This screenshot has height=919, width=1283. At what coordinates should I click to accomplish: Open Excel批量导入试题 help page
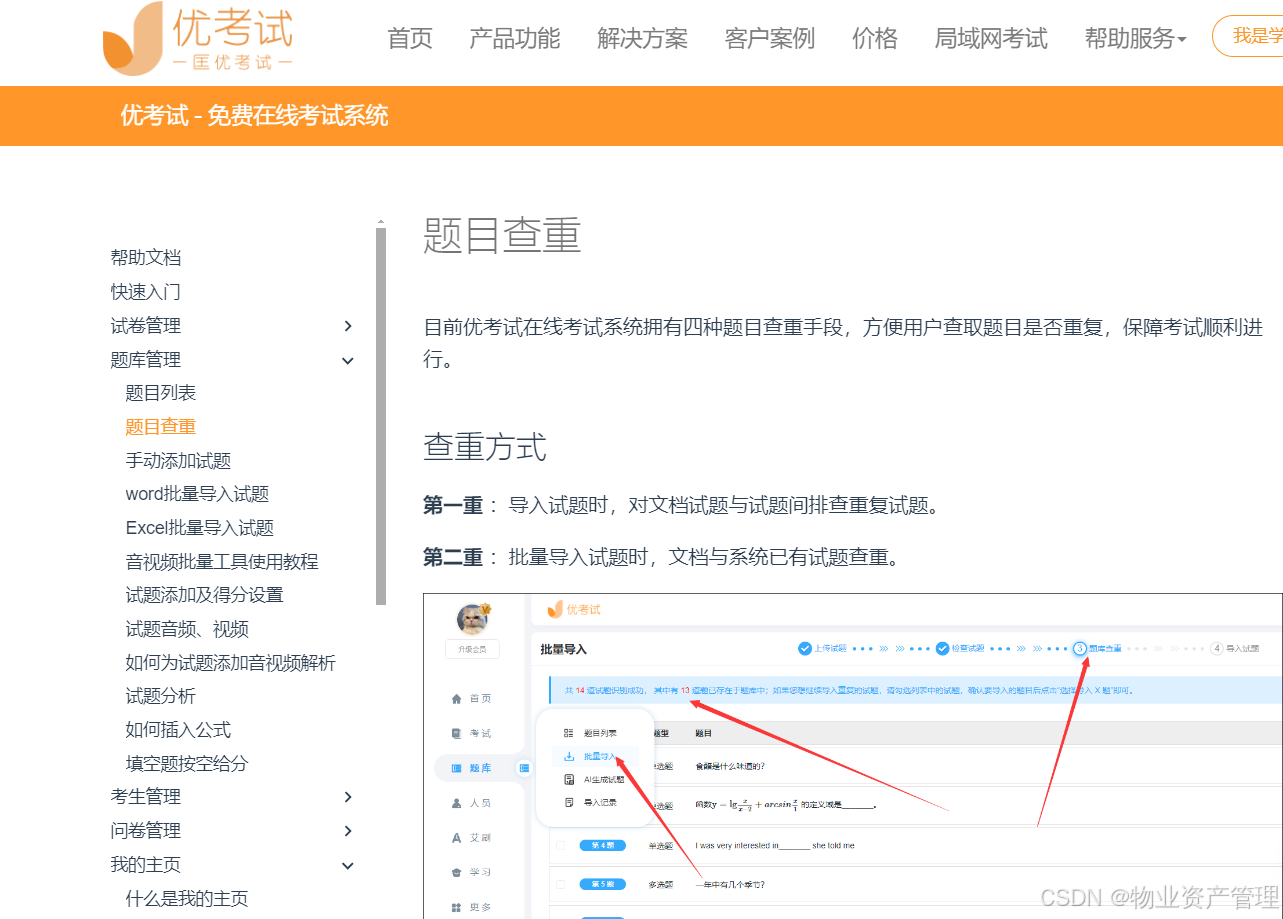[x=200, y=528]
